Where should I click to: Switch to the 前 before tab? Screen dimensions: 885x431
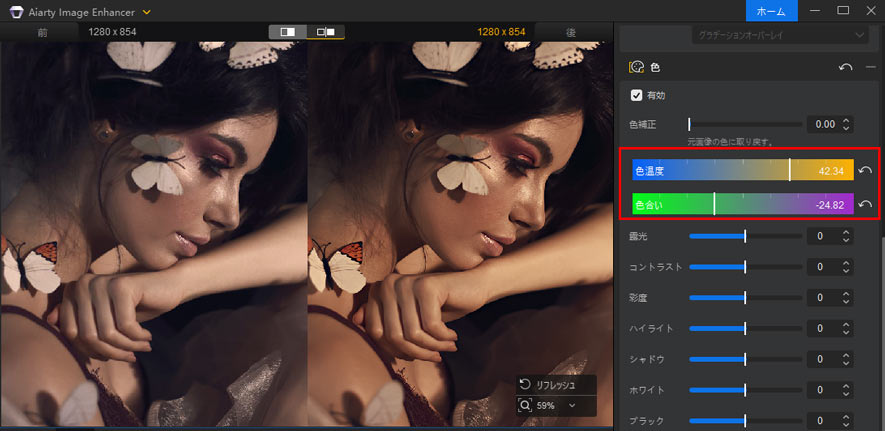(42, 32)
